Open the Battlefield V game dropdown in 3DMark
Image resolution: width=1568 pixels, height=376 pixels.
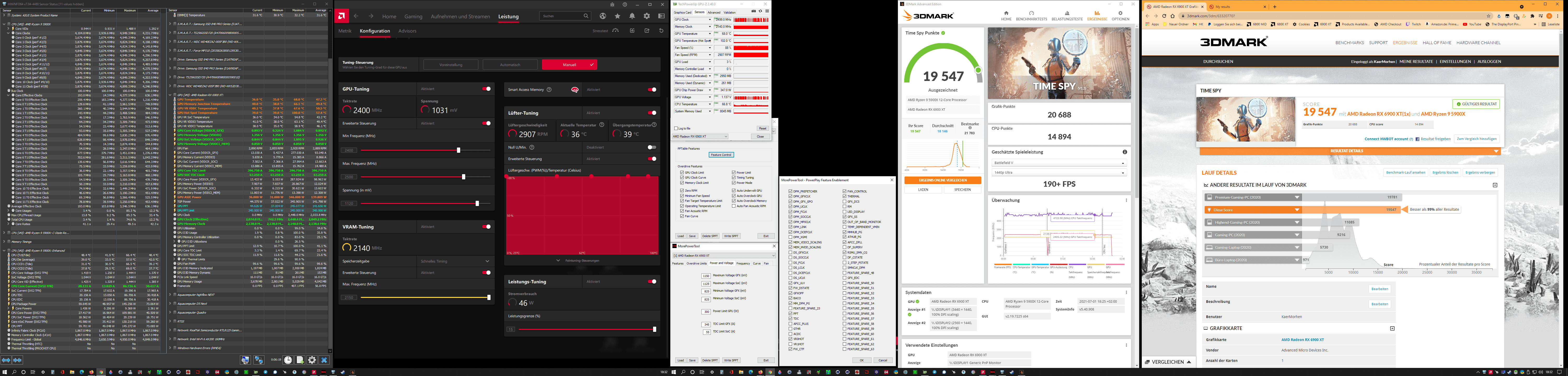(1059, 163)
